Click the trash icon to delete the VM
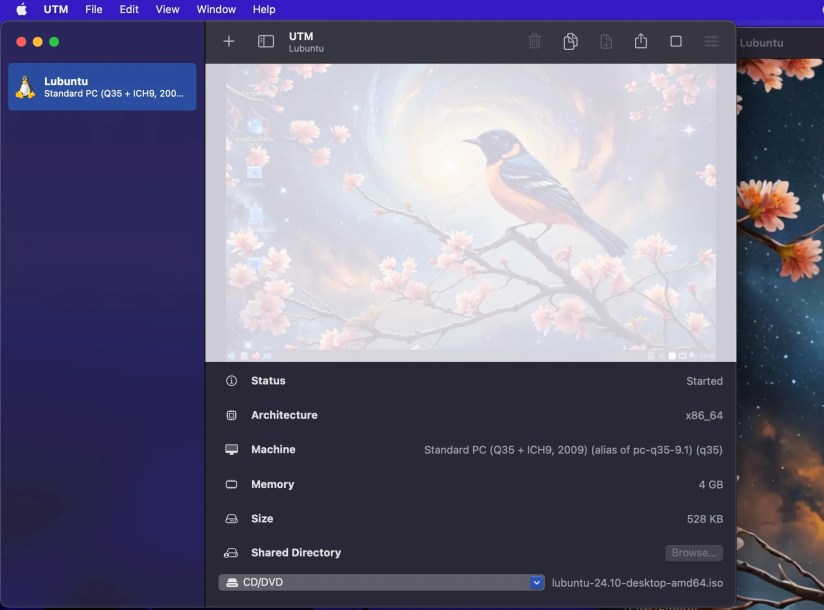Screen dimensions: 824x610 point(534,41)
